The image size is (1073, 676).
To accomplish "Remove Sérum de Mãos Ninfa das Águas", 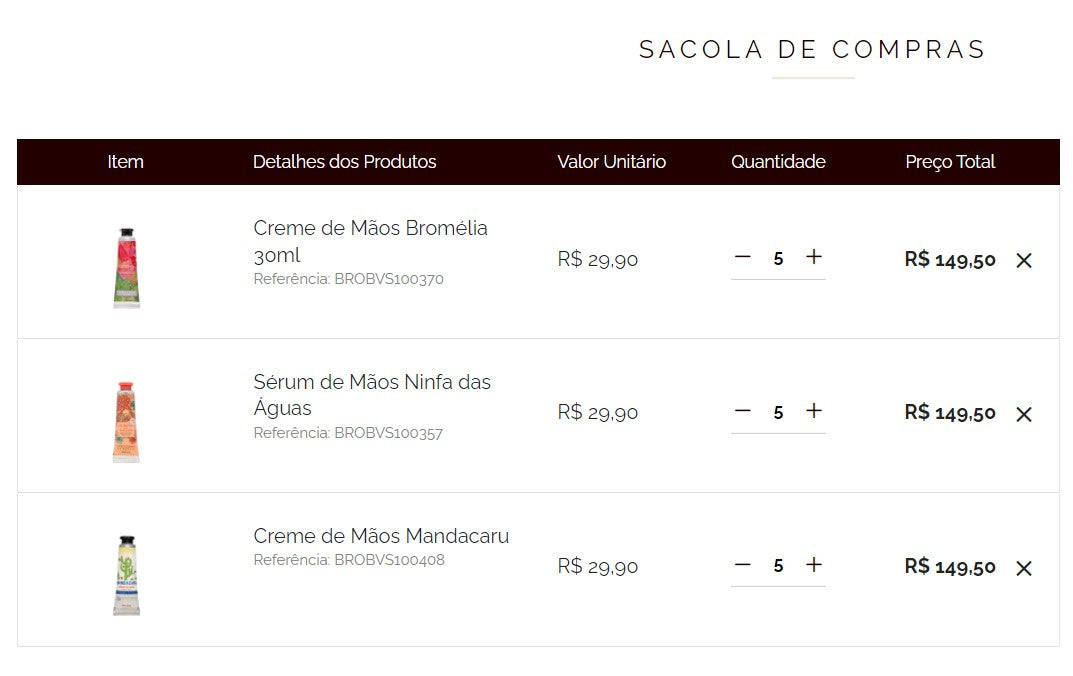I will pos(1024,414).
